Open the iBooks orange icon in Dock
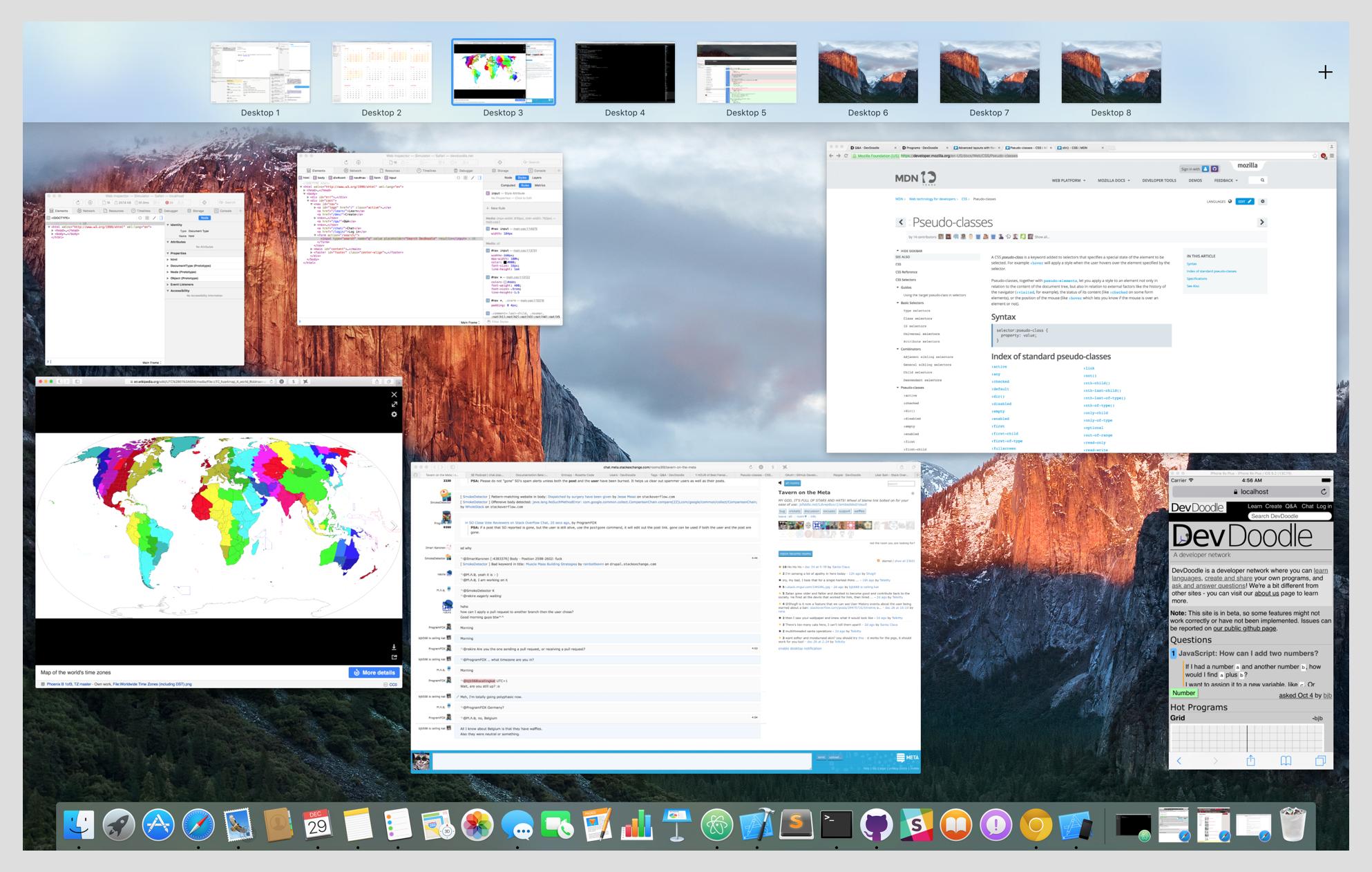The height and width of the screenshot is (872, 1372). 956,825
